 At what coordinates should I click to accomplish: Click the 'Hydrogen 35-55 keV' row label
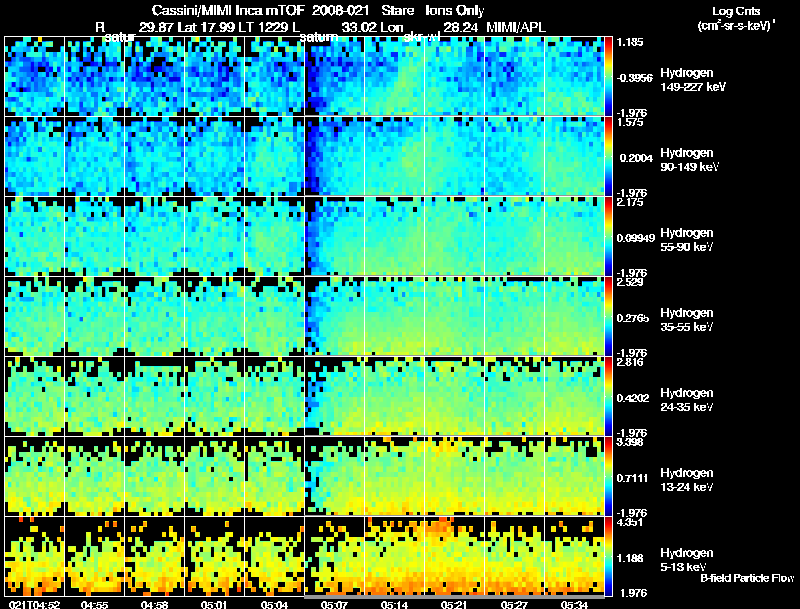pyautogui.click(x=687, y=320)
